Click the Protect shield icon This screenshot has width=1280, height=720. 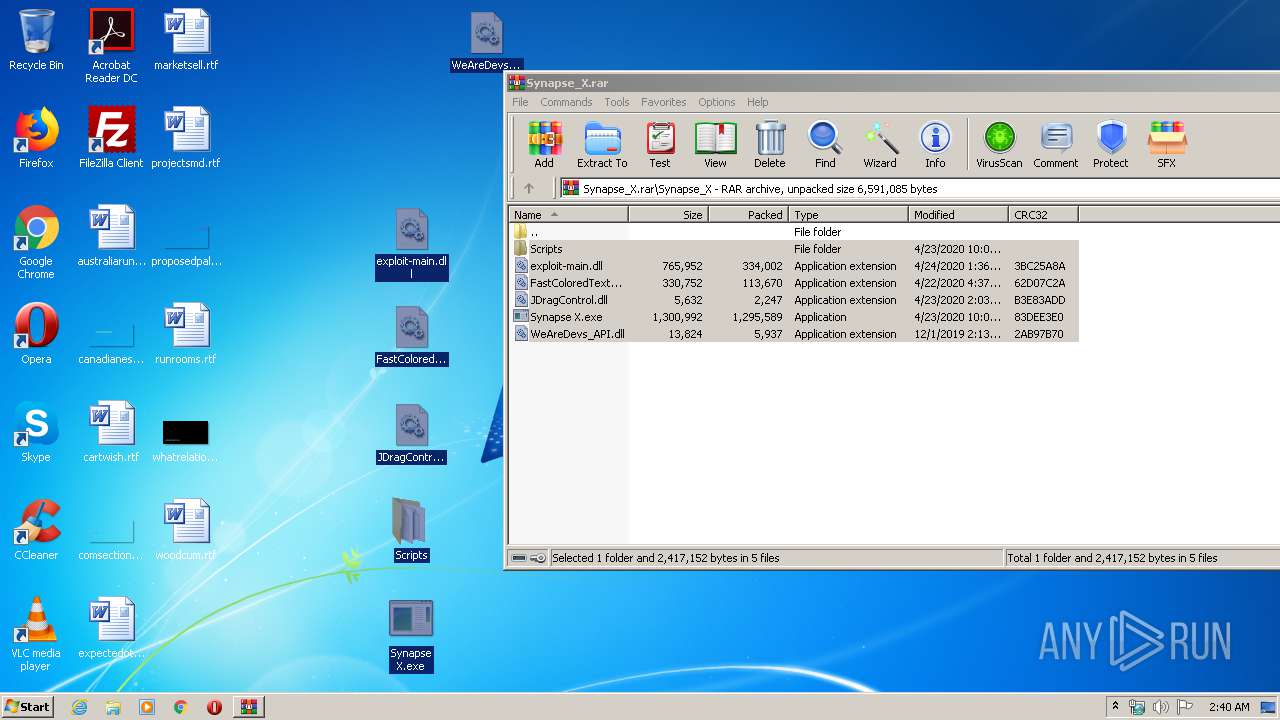click(1110, 145)
